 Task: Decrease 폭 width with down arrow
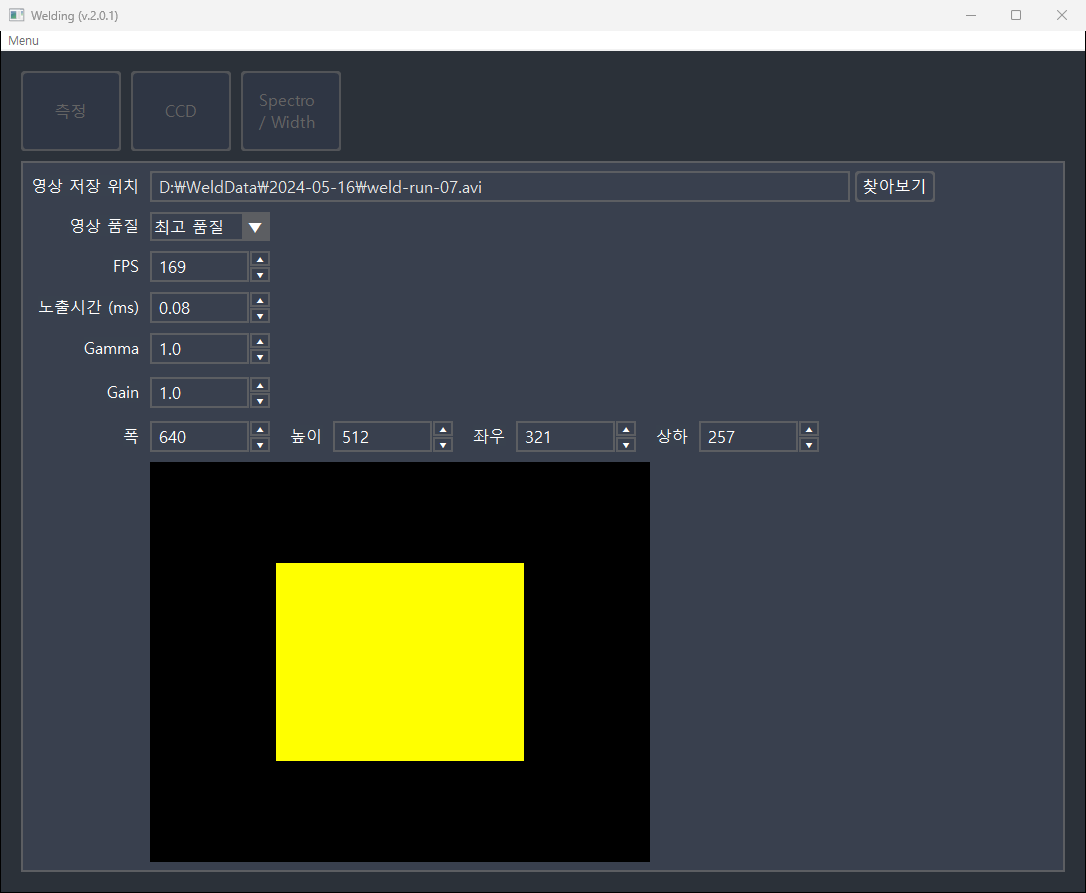[x=260, y=445]
